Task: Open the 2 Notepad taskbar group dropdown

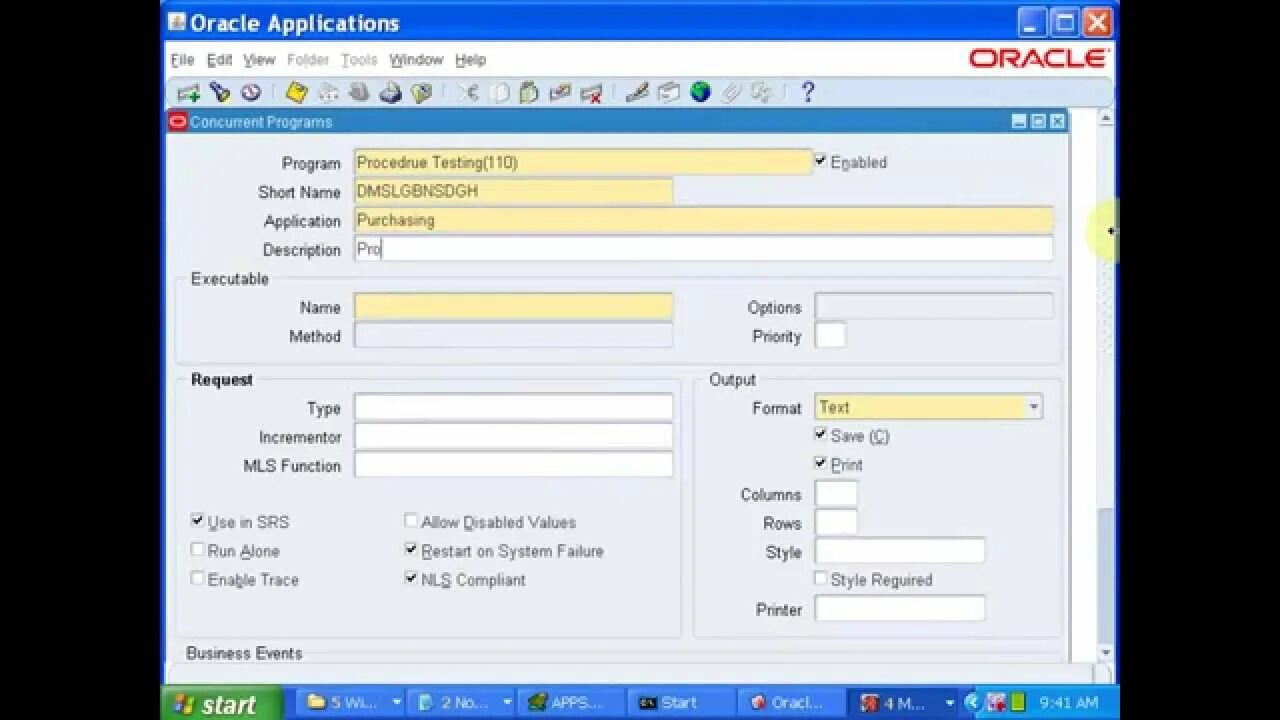Action: click(x=506, y=703)
